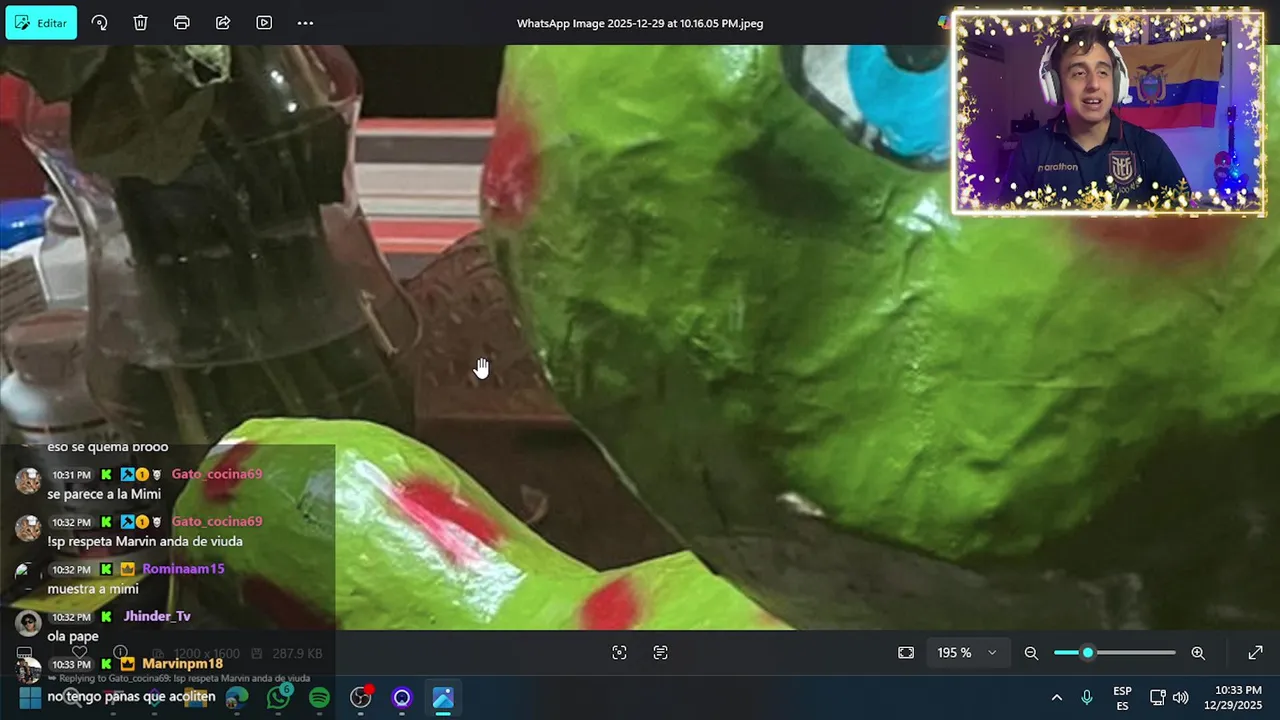Switch the ESP ES input language
The height and width of the screenshot is (720, 1280).
[1122, 698]
